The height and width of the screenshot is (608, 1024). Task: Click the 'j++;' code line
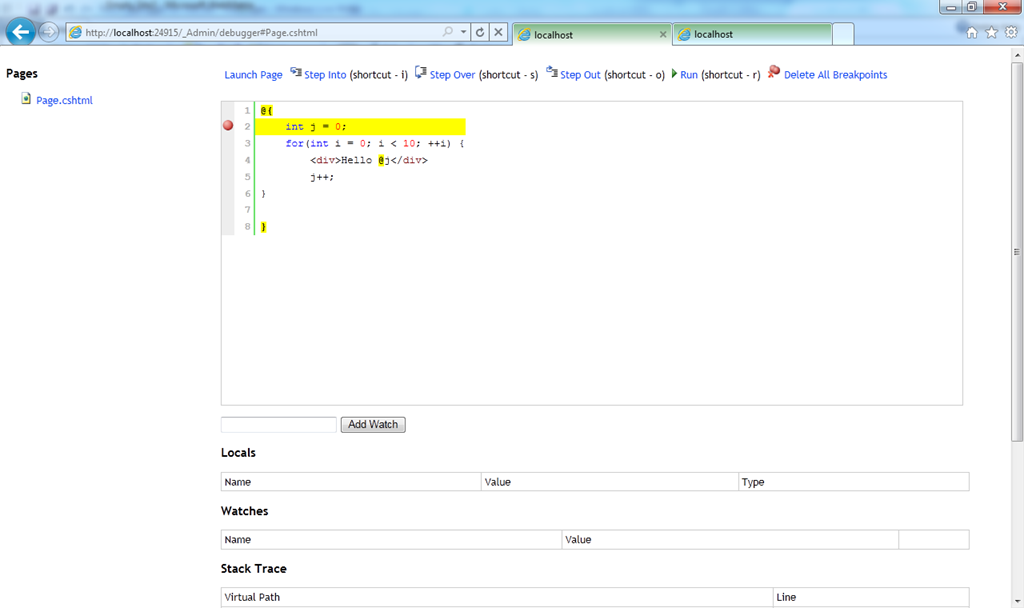(x=322, y=177)
